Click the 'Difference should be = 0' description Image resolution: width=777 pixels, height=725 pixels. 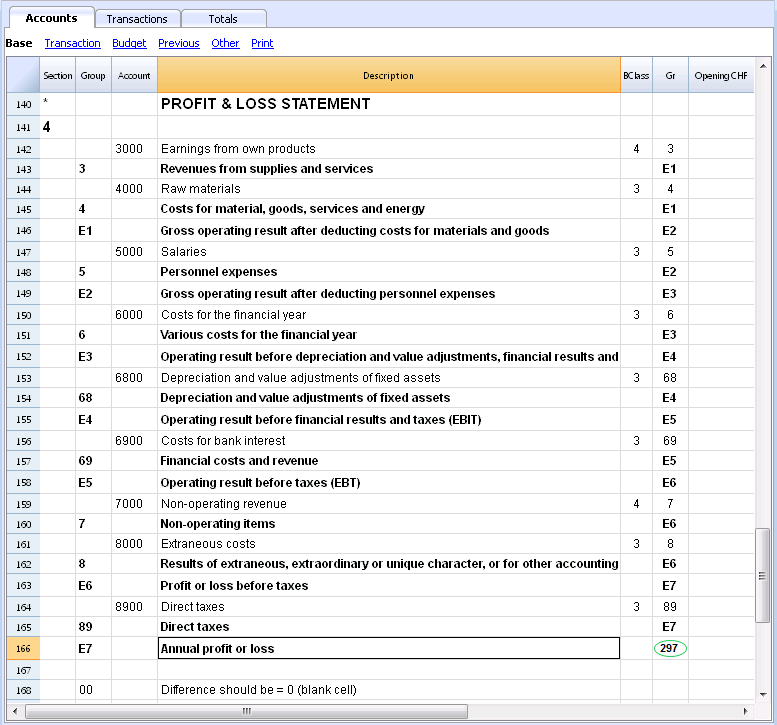(x=389, y=690)
